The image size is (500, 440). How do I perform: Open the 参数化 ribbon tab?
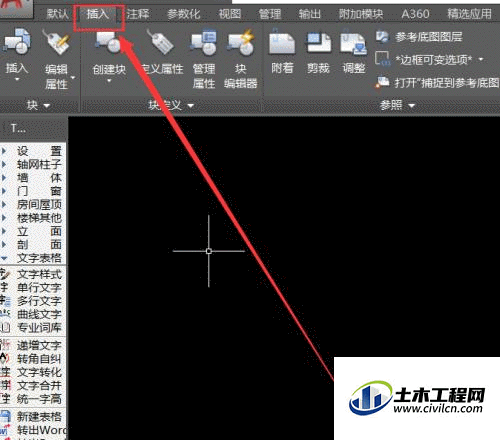[183, 14]
